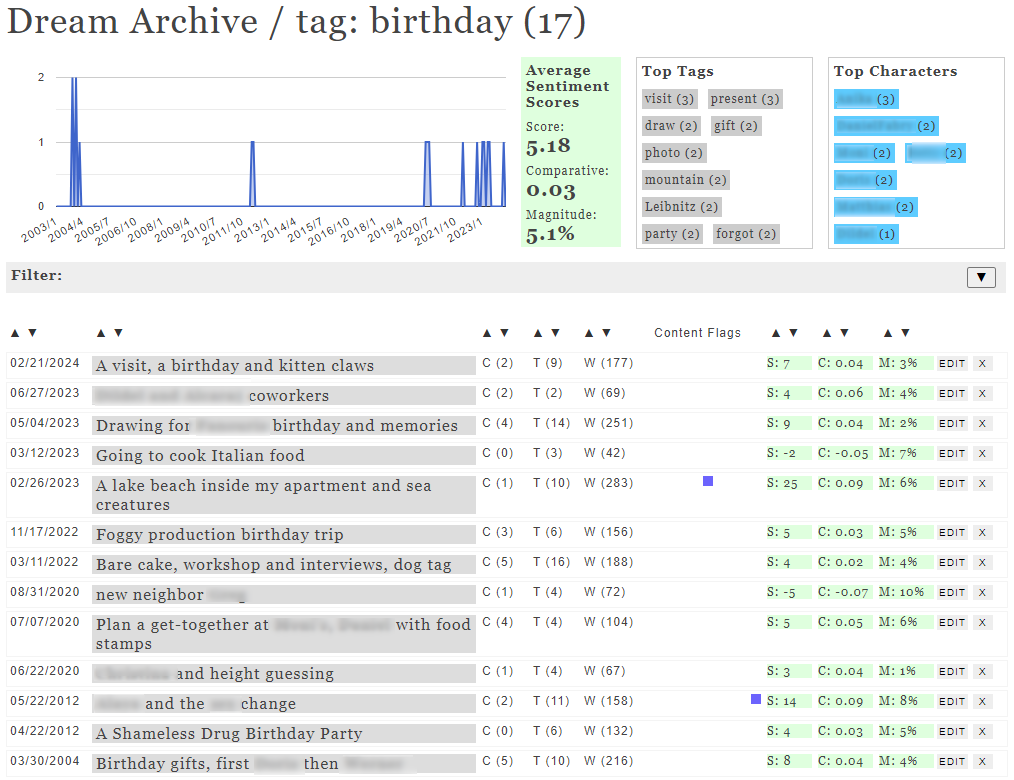Viewport: 1014px width, 780px height.
Task: Click the X for 'A Shameless Drug Birthday Party'
Action: (x=982, y=732)
